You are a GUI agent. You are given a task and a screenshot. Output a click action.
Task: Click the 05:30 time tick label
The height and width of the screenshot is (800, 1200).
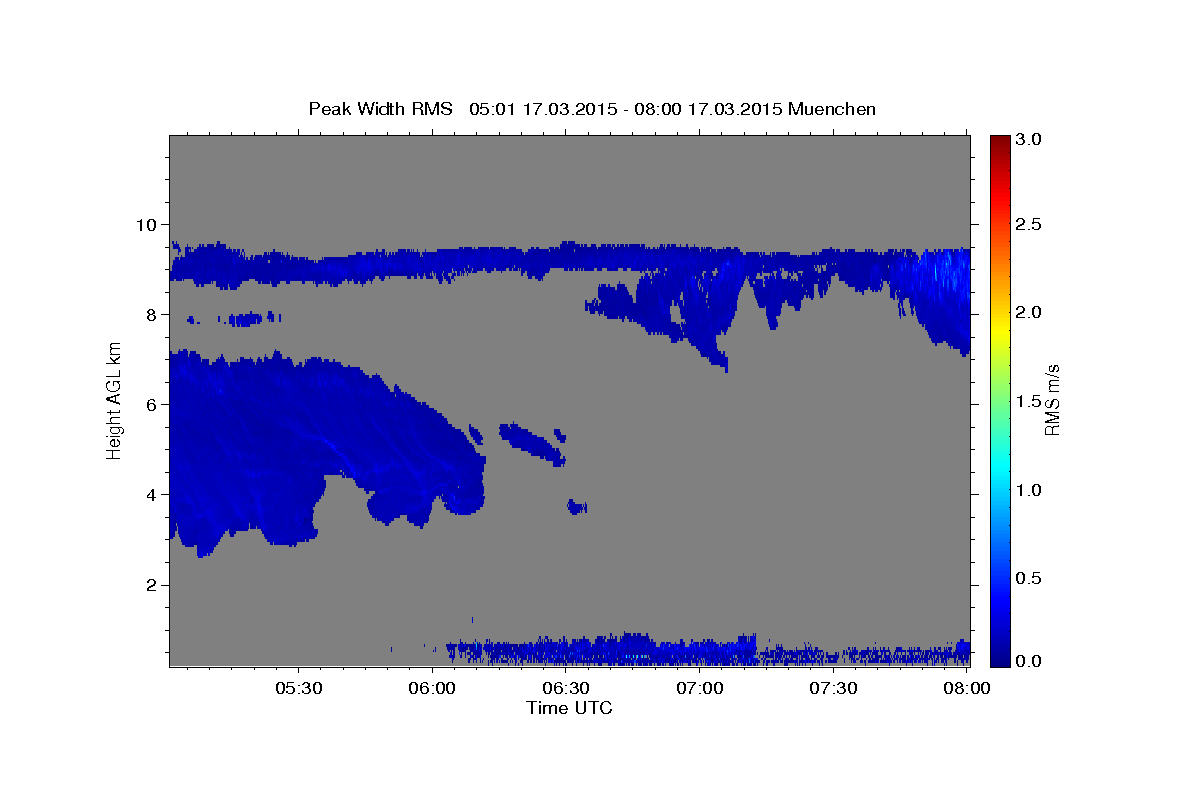(299, 688)
